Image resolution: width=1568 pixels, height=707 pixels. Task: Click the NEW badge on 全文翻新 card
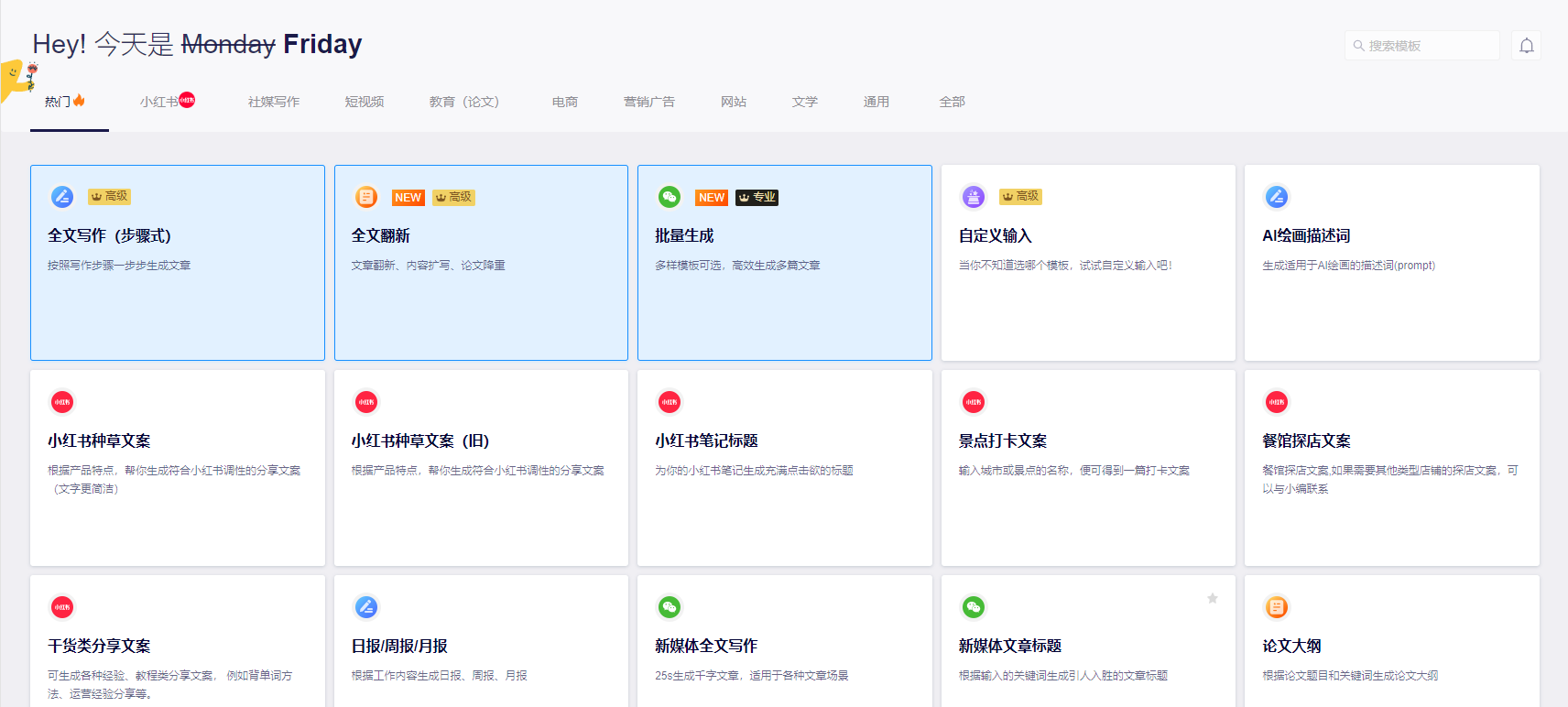[x=408, y=197]
